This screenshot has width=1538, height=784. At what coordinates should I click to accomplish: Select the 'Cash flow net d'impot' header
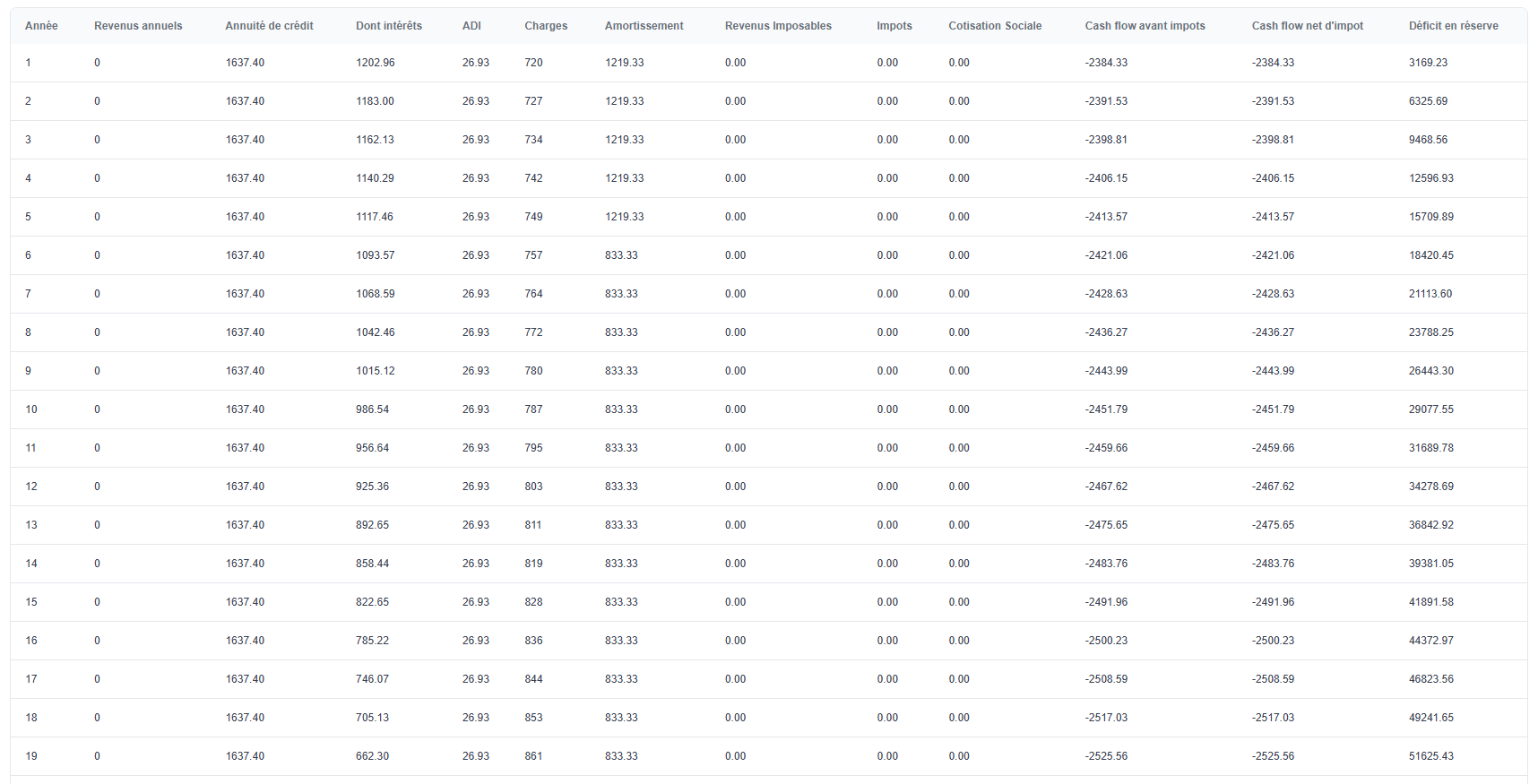click(1307, 26)
